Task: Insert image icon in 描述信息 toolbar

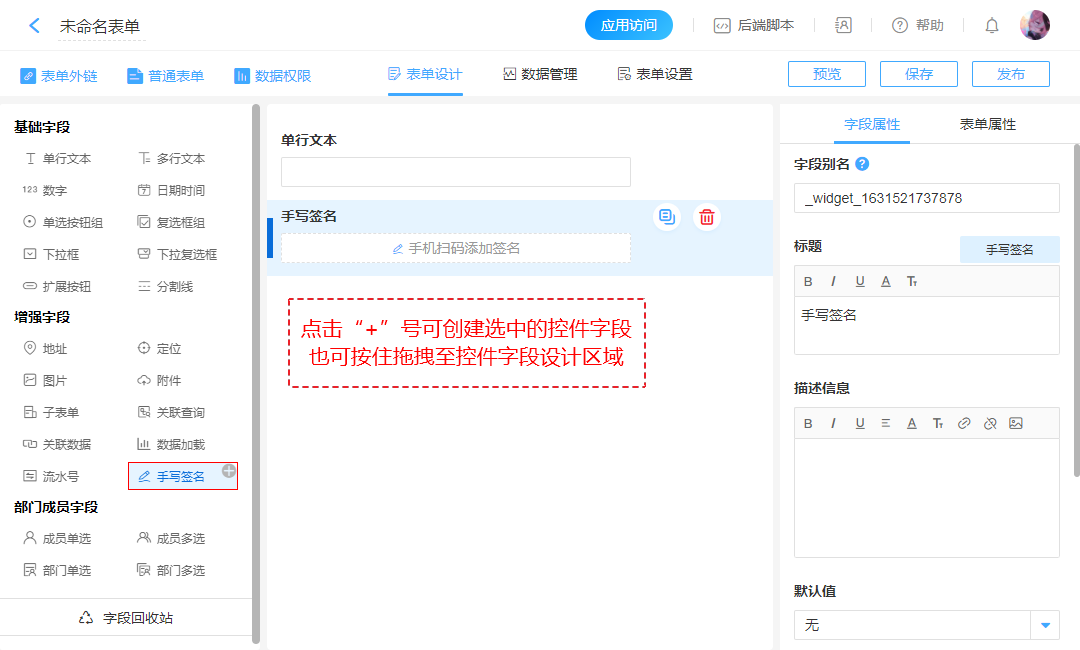Action: 1016,424
